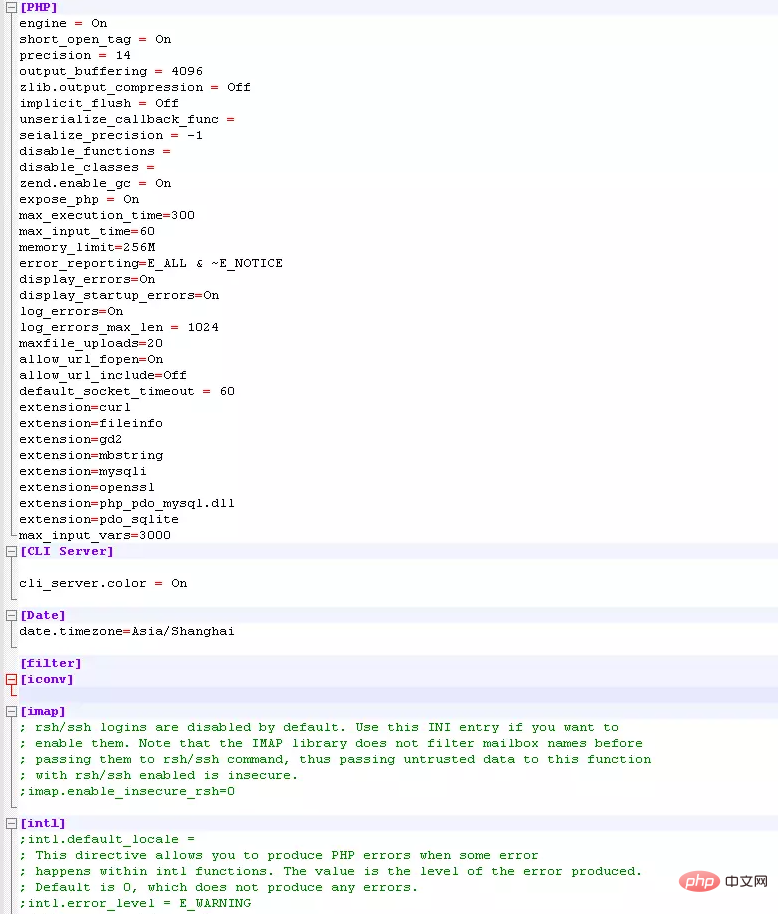Image resolution: width=778 pixels, height=914 pixels.
Task: Click the [iconv] section header
Action: tap(47, 680)
